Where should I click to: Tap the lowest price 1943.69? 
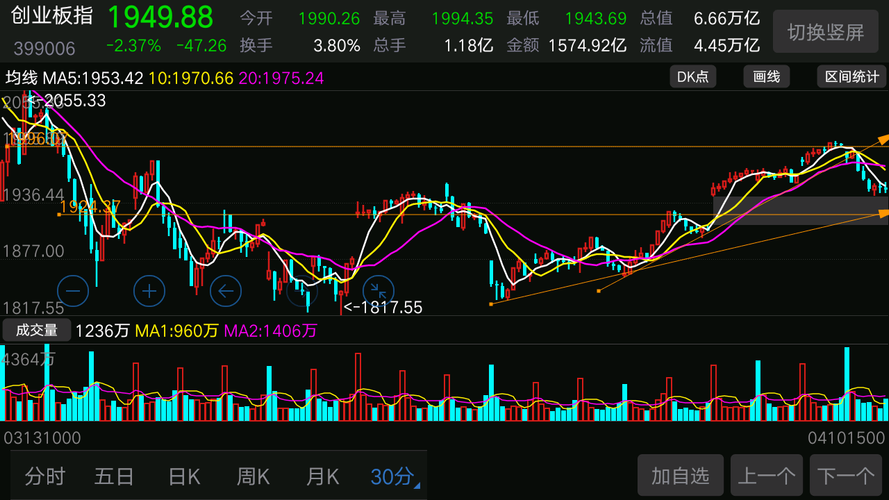pos(596,19)
